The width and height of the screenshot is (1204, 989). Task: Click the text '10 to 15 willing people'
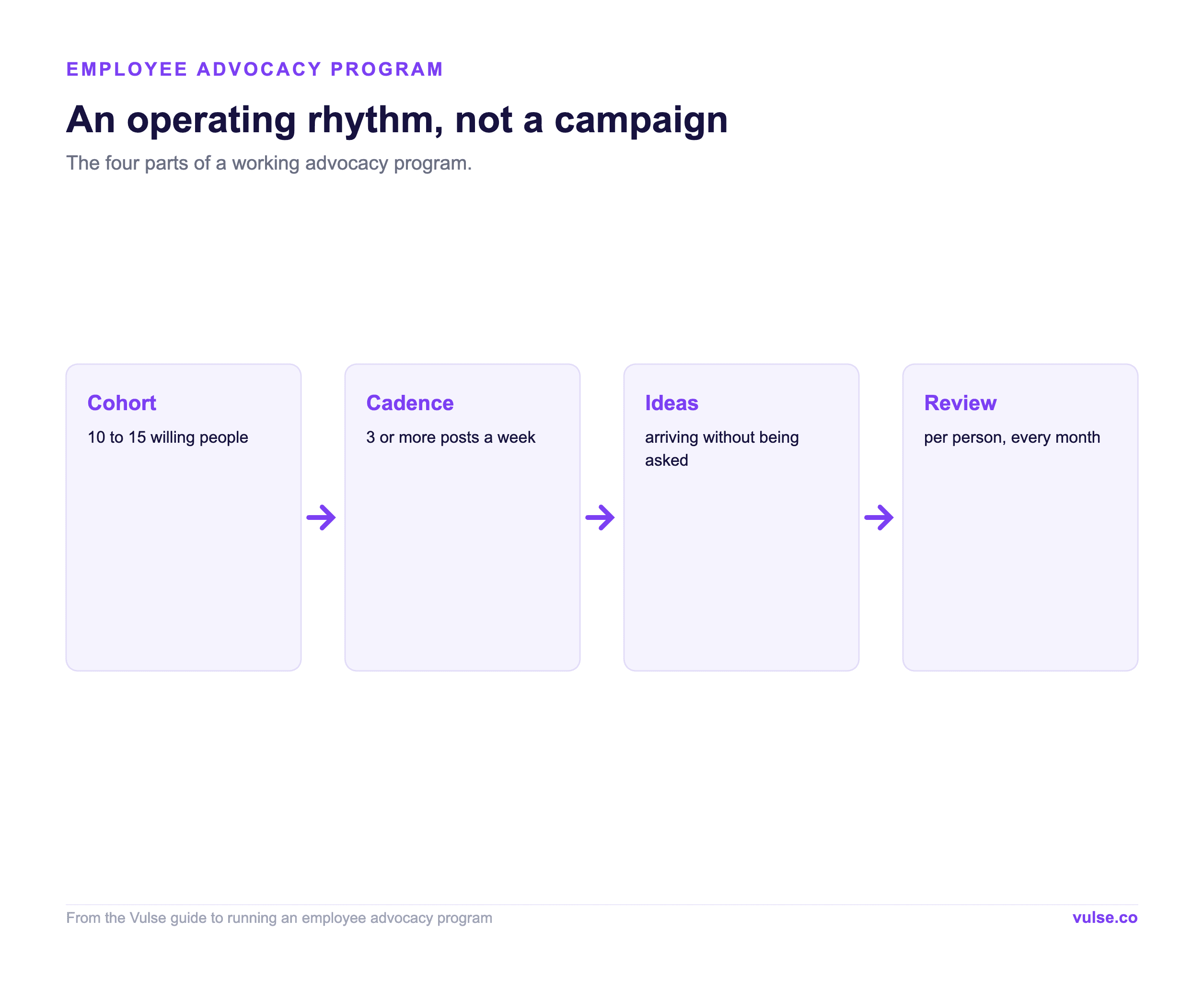[168, 437]
